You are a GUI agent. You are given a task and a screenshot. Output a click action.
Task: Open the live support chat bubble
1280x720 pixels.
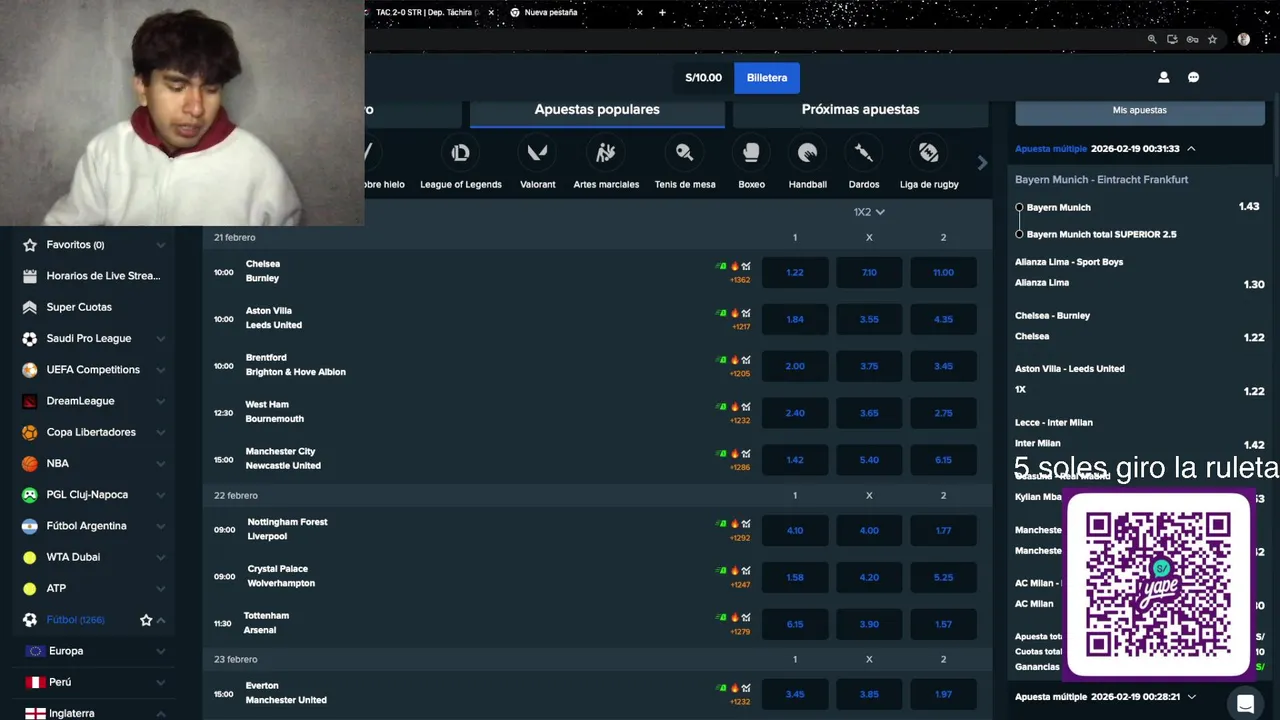click(x=1245, y=704)
